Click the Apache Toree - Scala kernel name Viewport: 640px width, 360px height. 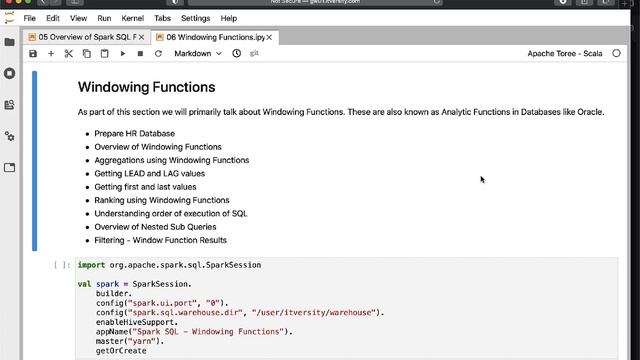564,53
